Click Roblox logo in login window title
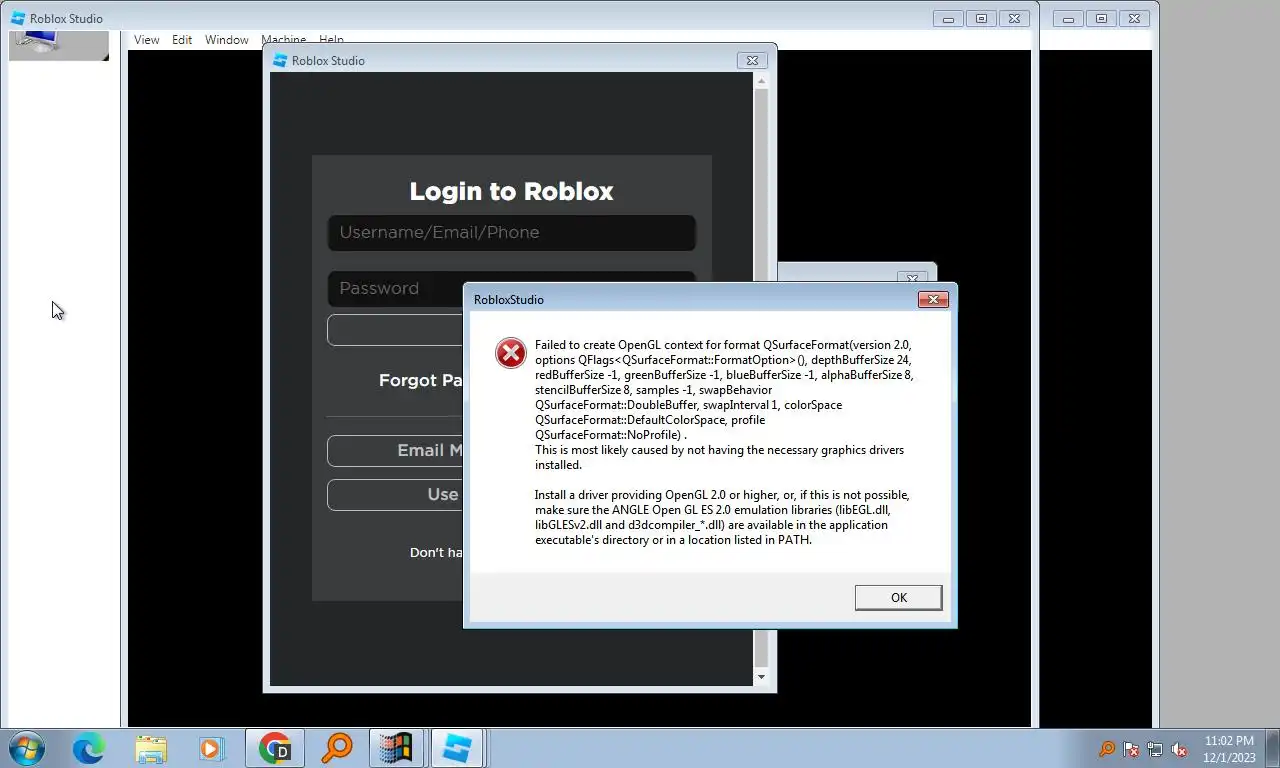 280,60
